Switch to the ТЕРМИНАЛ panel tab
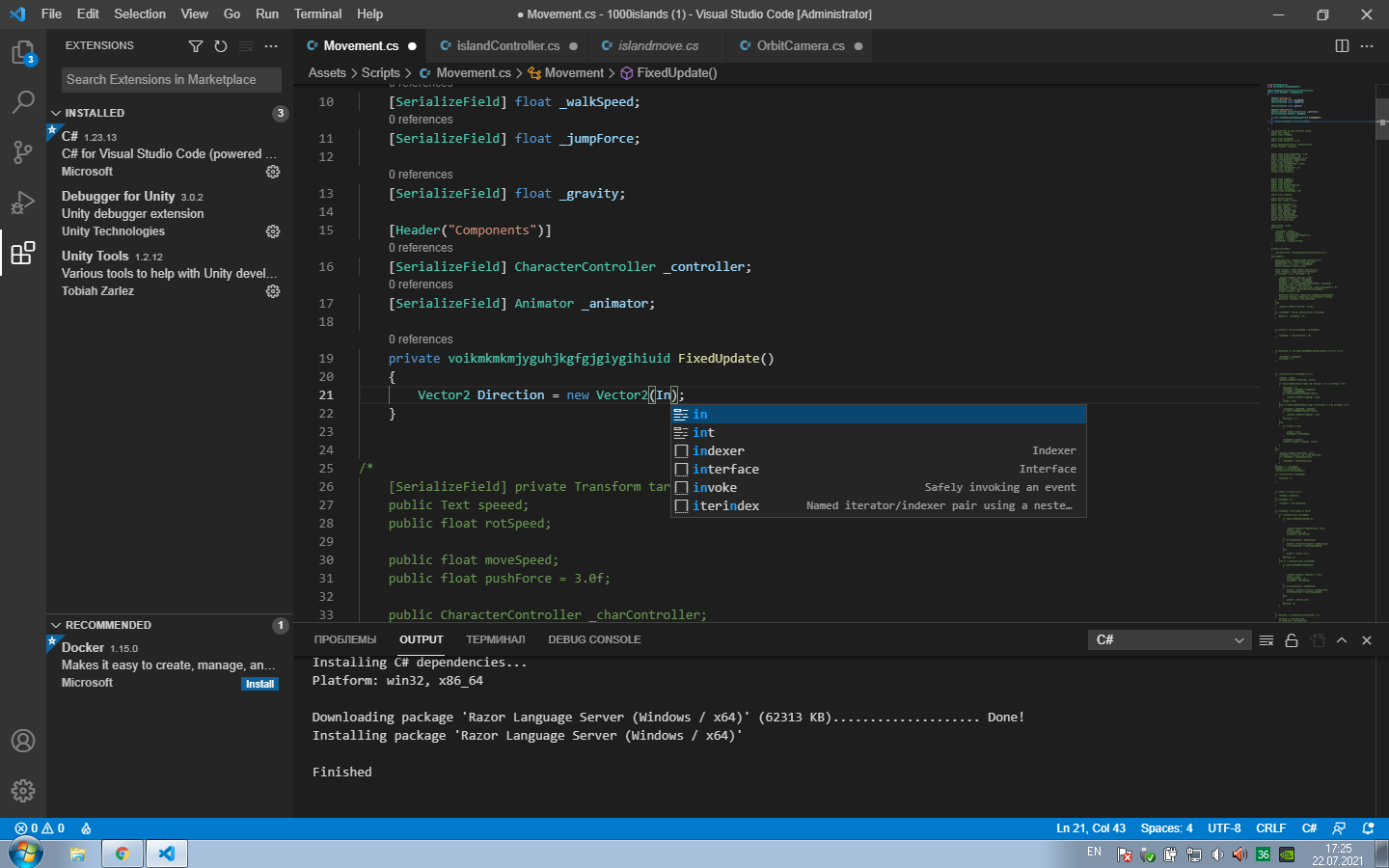The image size is (1389, 868). [496, 640]
